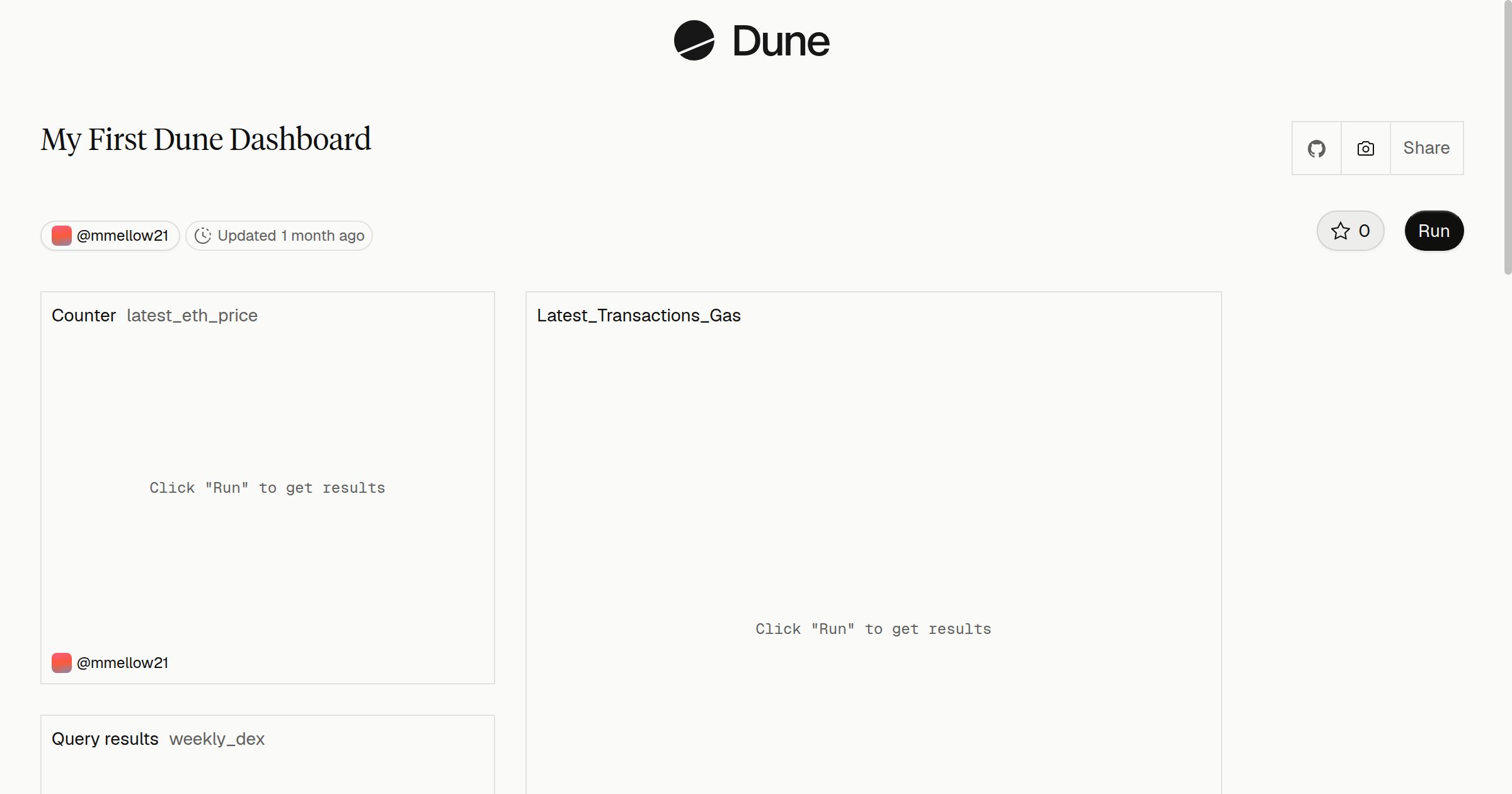
Task: Click the star count number 0
Action: [1365, 231]
